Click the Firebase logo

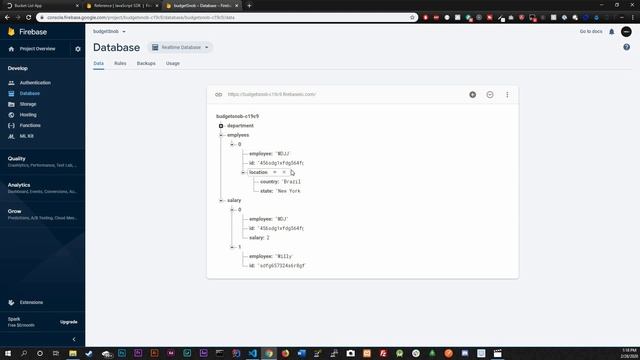coord(27,32)
